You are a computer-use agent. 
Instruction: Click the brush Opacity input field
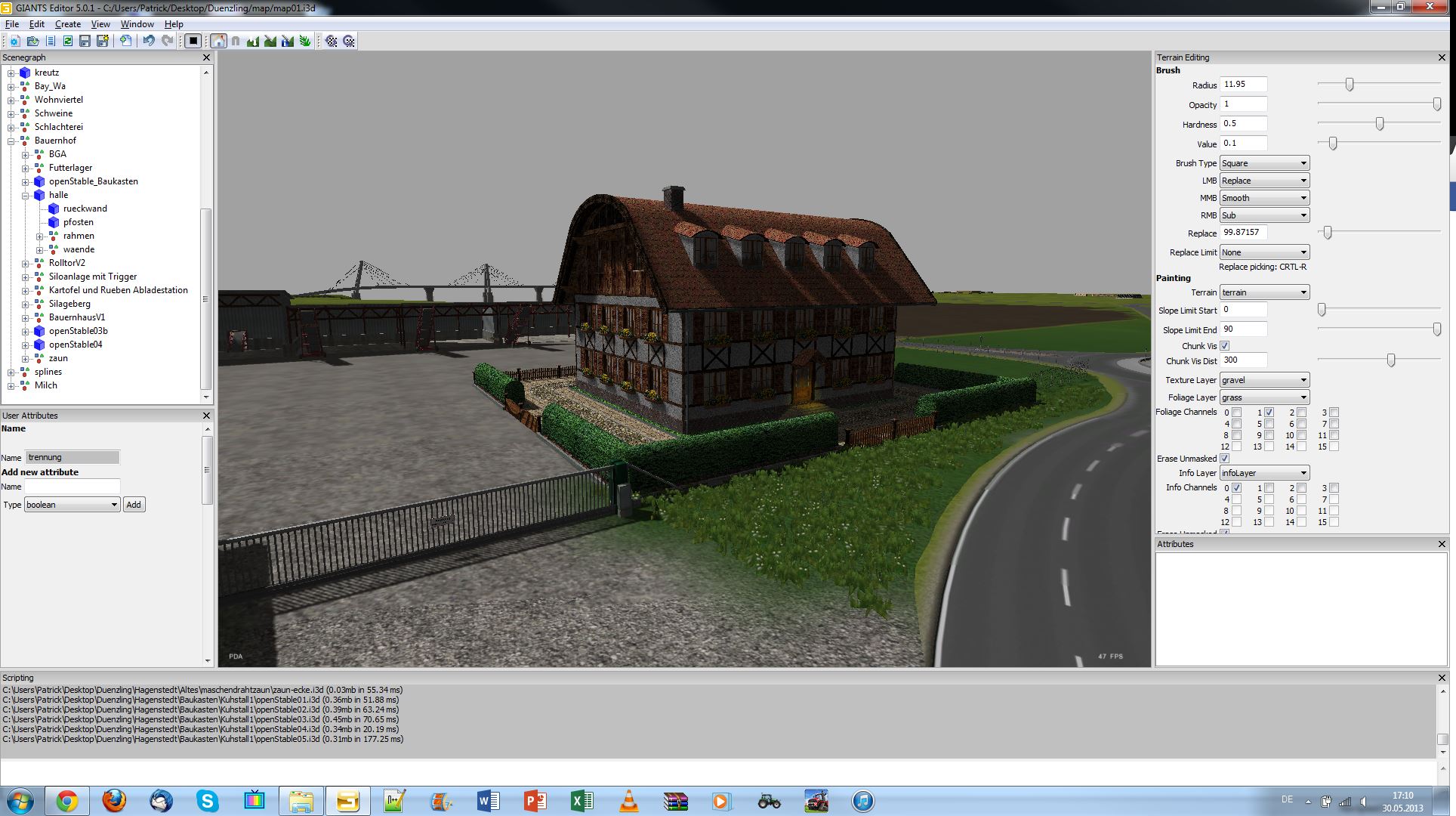1244,104
